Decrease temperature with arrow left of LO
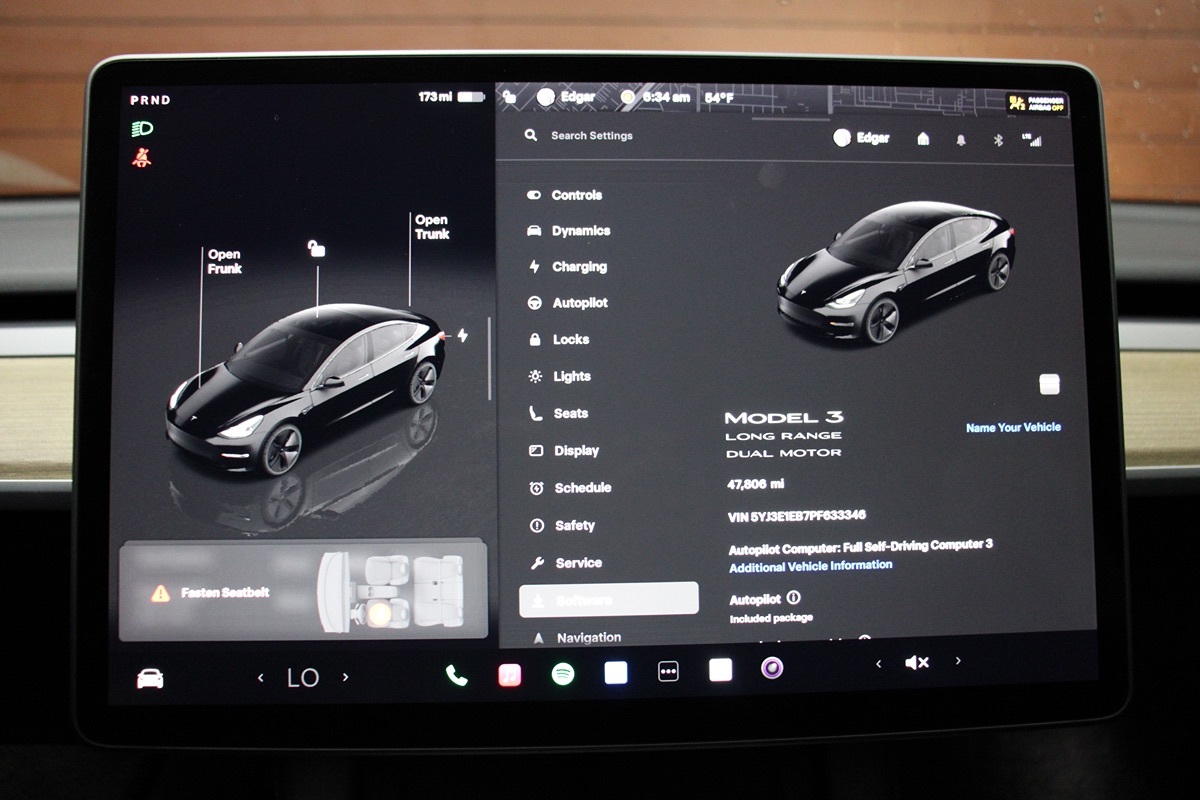The image size is (1200, 800). pos(261,678)
